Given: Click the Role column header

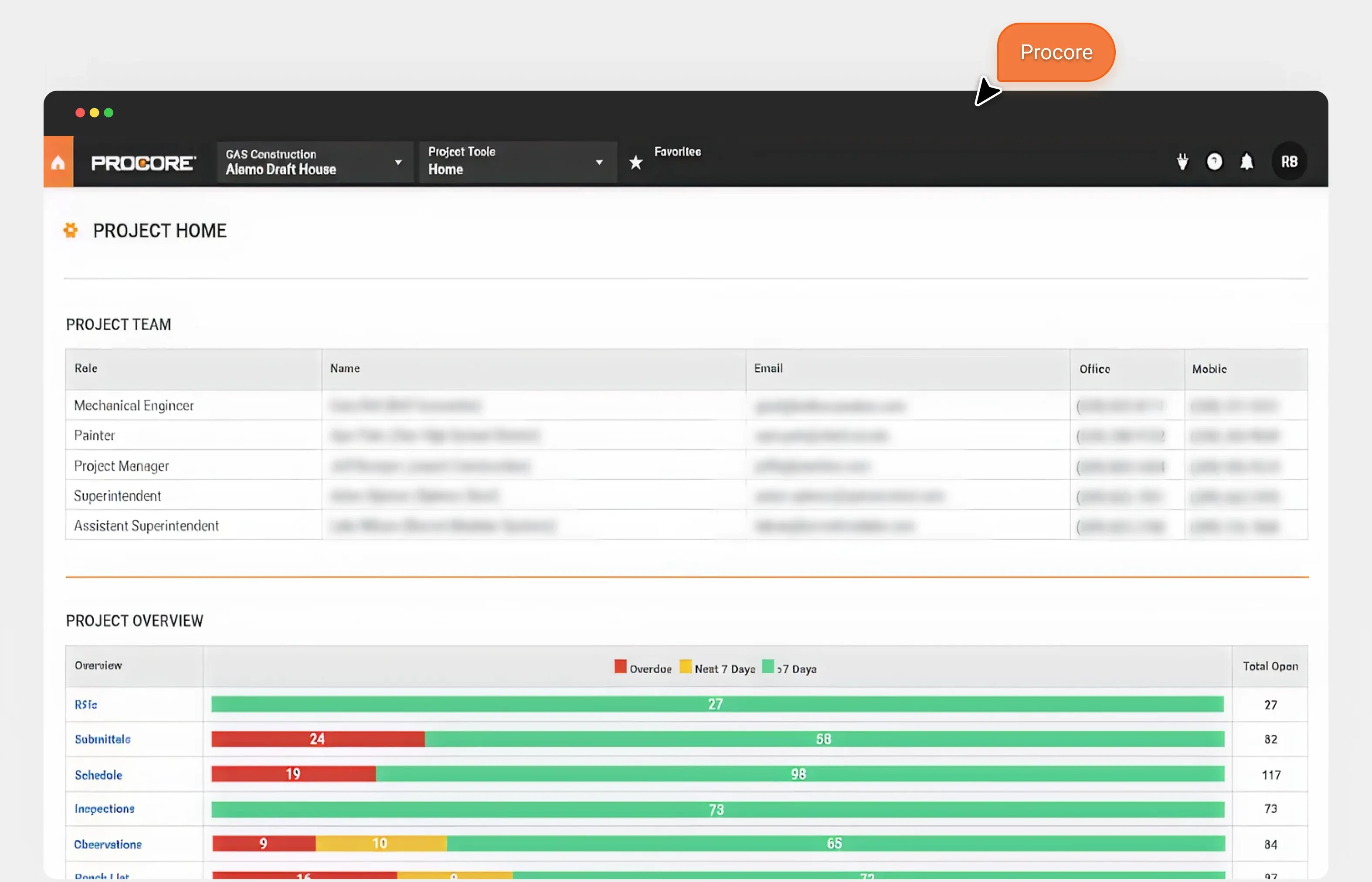Looking at the screenshot, I should pos(194,370).
